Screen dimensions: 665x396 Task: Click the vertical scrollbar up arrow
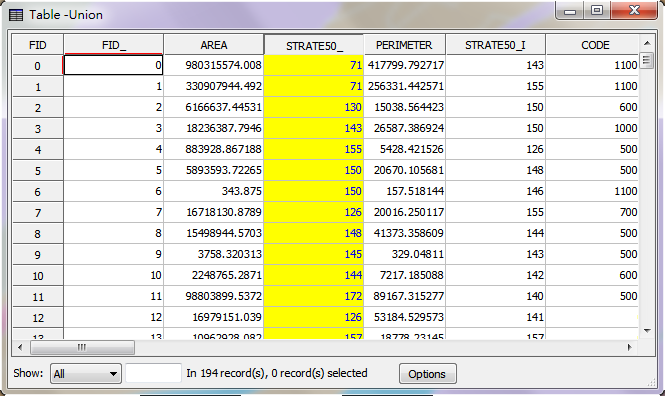coord(647,43)
